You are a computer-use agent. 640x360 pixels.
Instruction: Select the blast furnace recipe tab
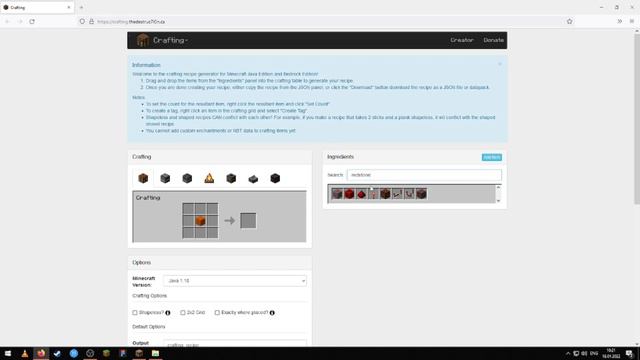[x=187, y=178]
